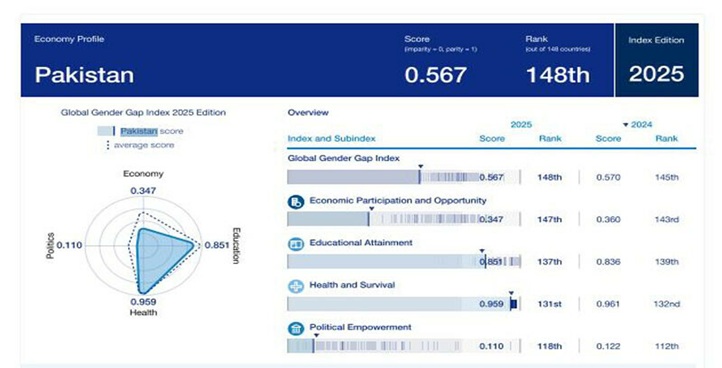The width and height of the screenshot is (722, 368).
Task: Click the Educational Attainment icon
Action: 296,244
